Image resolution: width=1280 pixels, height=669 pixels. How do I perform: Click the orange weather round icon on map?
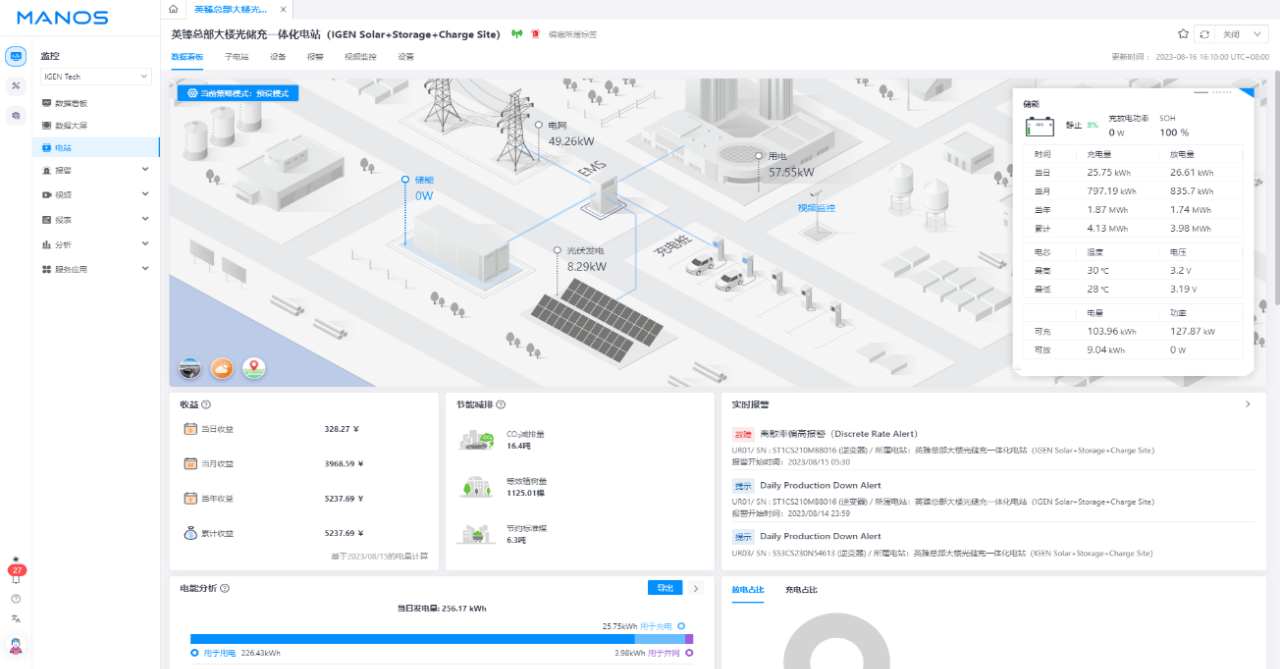(222, 369)
